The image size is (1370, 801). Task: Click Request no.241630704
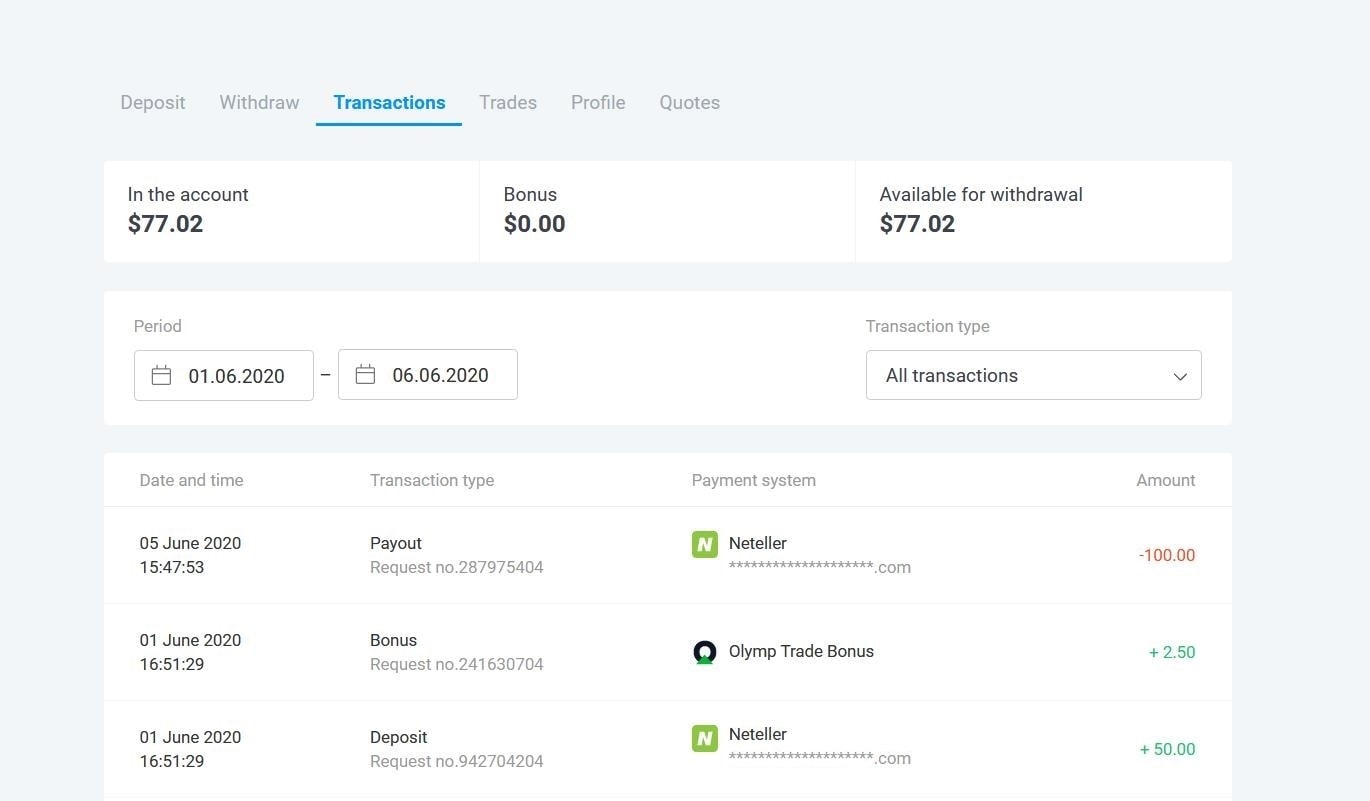(457, 664)
